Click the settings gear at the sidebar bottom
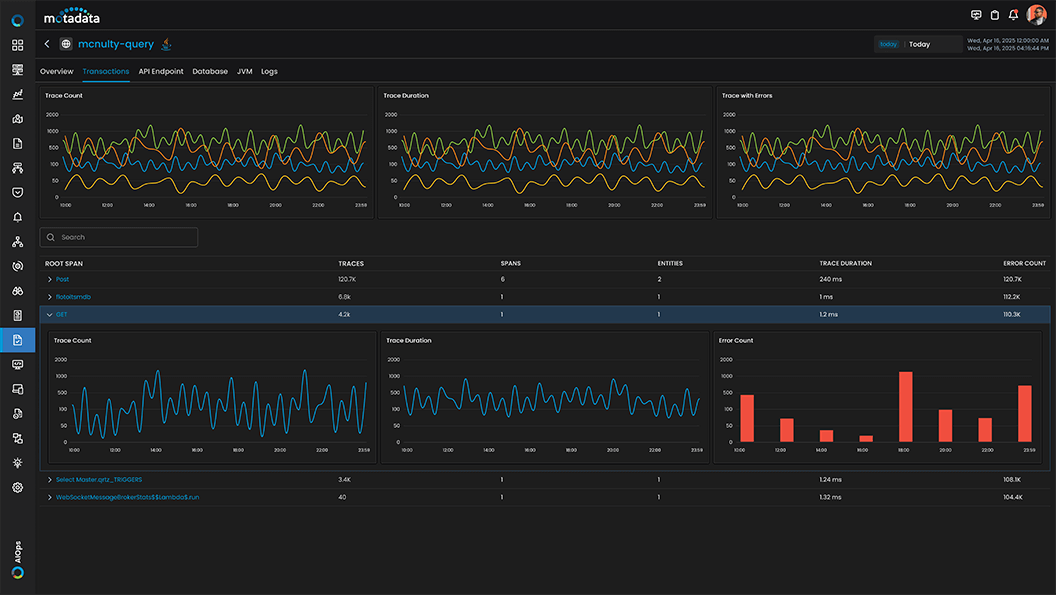The width and height of the screenshot is (1056, 595). [17, 487]
